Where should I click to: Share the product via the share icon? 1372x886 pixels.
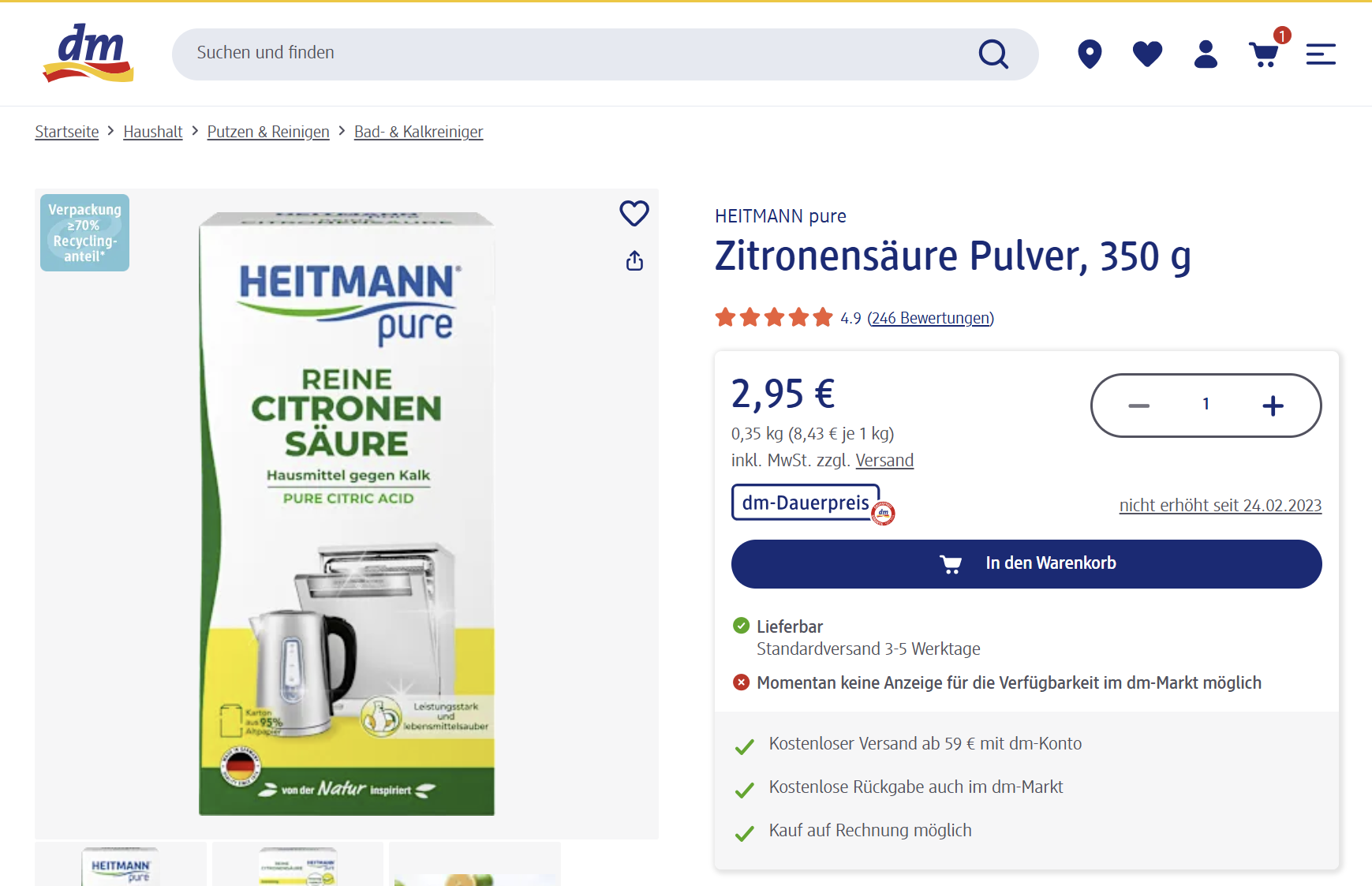click(634, 261)
